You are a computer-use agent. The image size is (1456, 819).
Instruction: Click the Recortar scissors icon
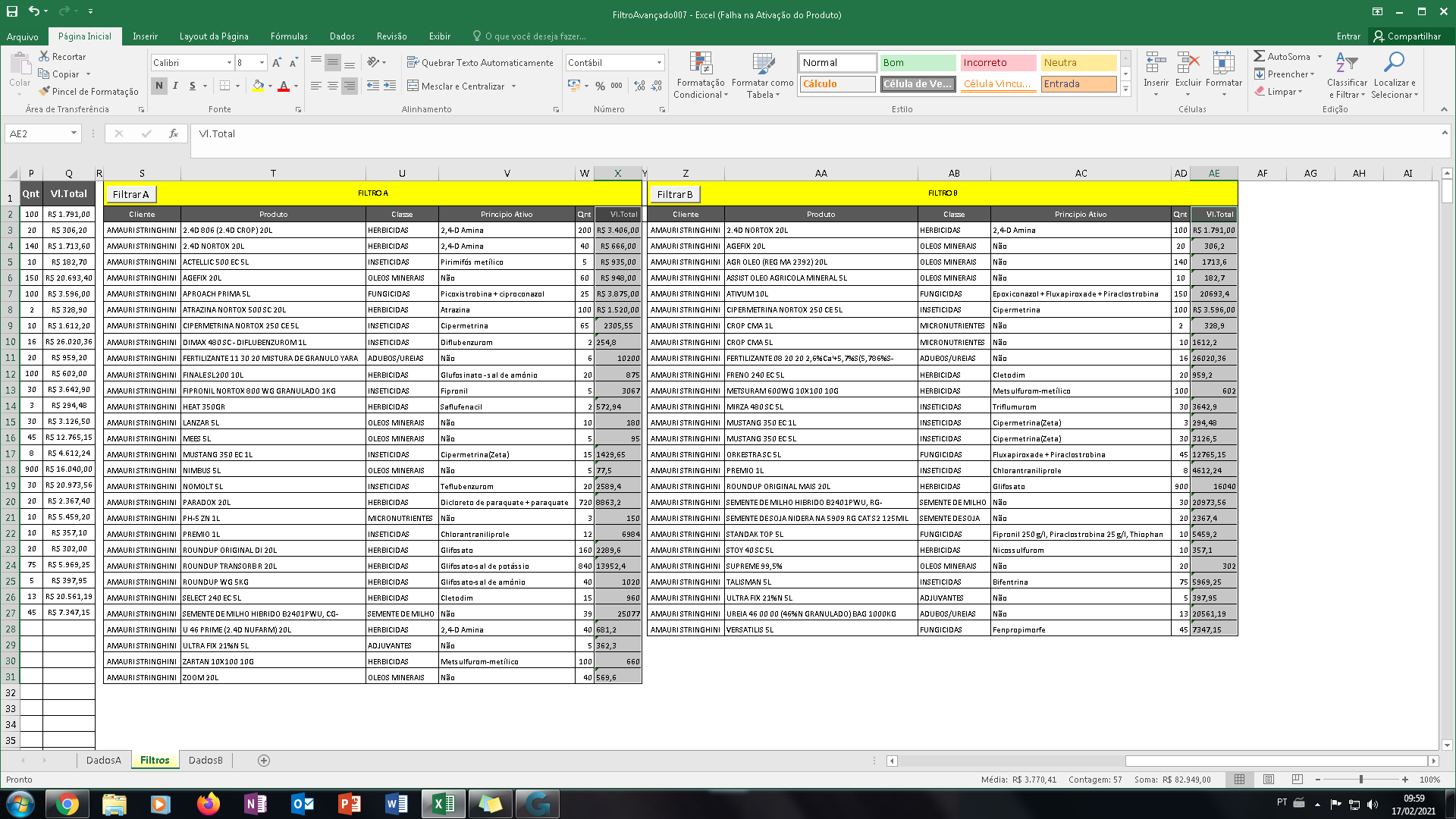pyautogui.click(x=44, y=56)
